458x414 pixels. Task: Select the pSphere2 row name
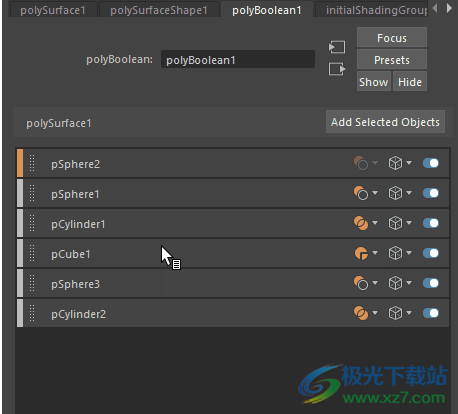(75, 164)
